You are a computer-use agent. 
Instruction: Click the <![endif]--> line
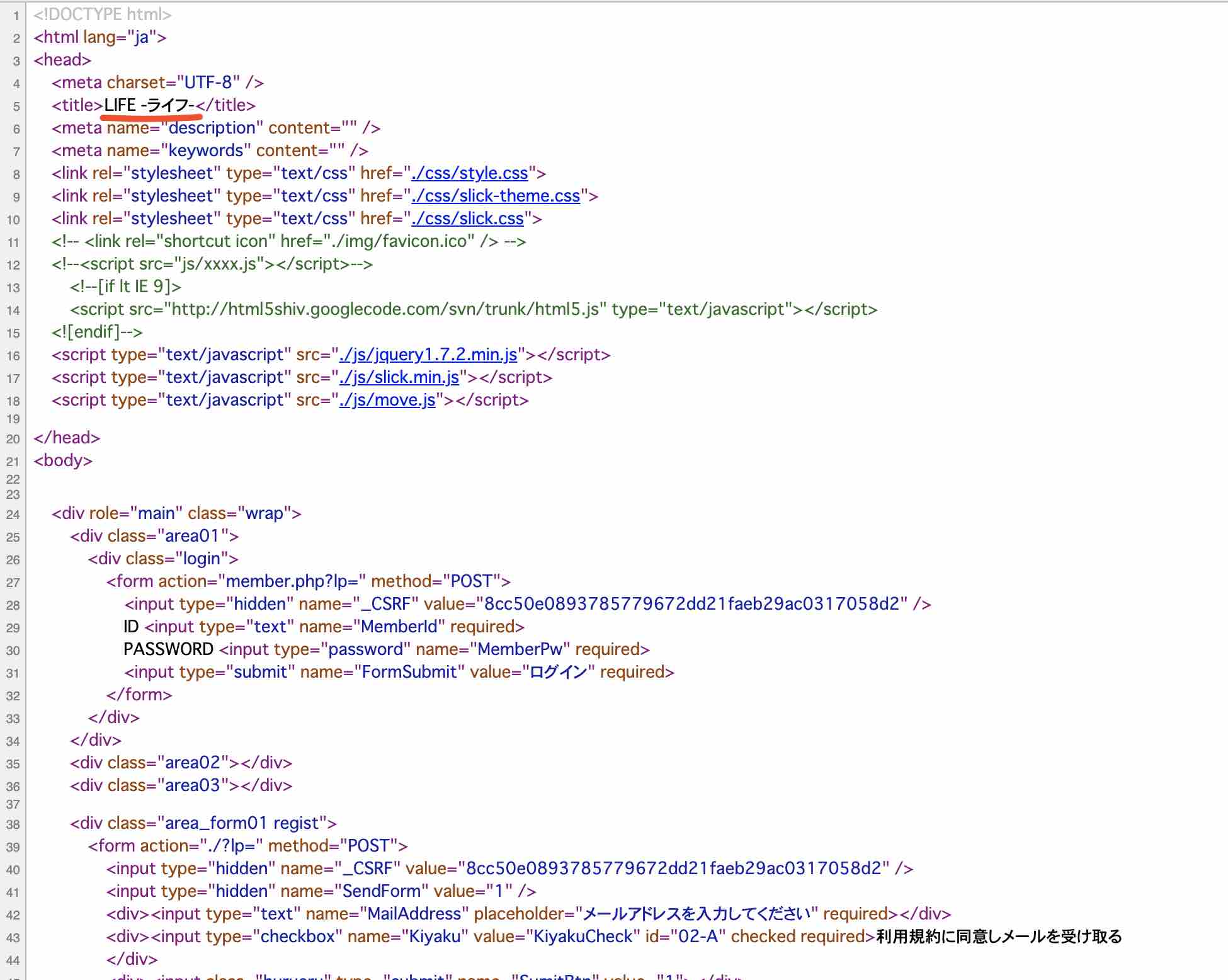pos(98,332)
